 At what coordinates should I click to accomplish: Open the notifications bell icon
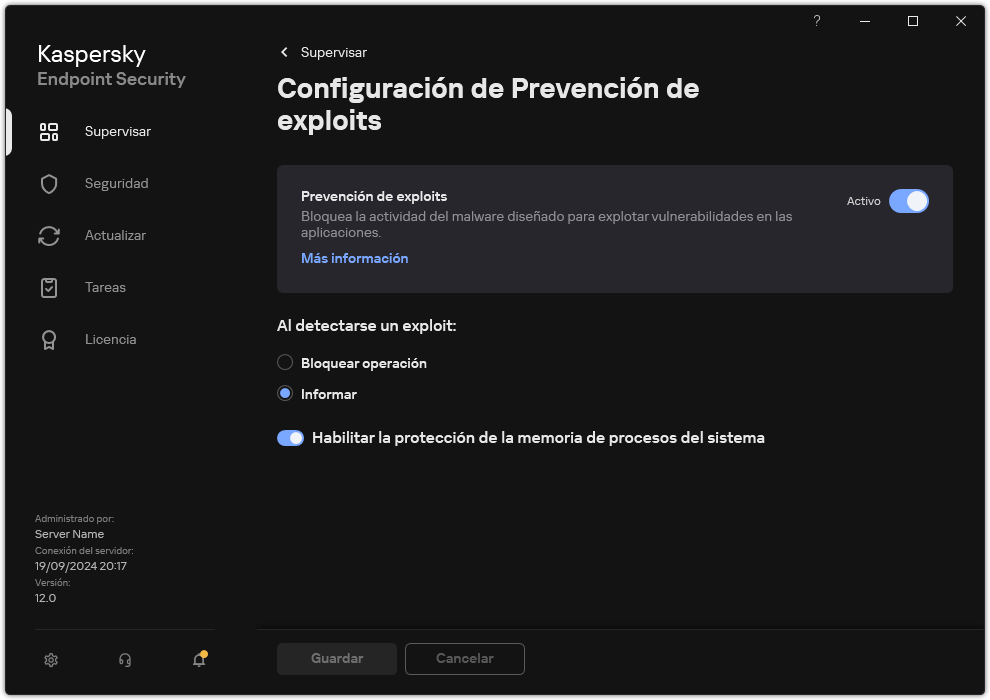[x=198, y=661]
